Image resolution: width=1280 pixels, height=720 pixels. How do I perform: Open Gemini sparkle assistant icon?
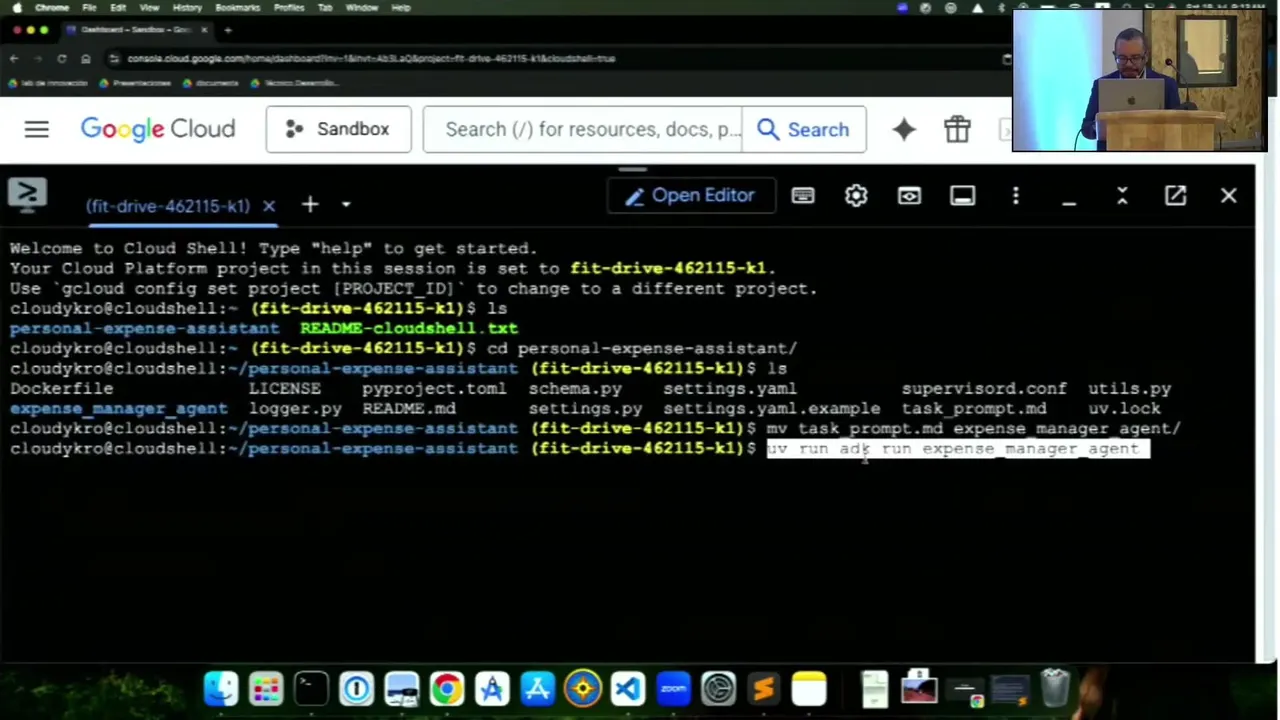(x=904, y=129)
